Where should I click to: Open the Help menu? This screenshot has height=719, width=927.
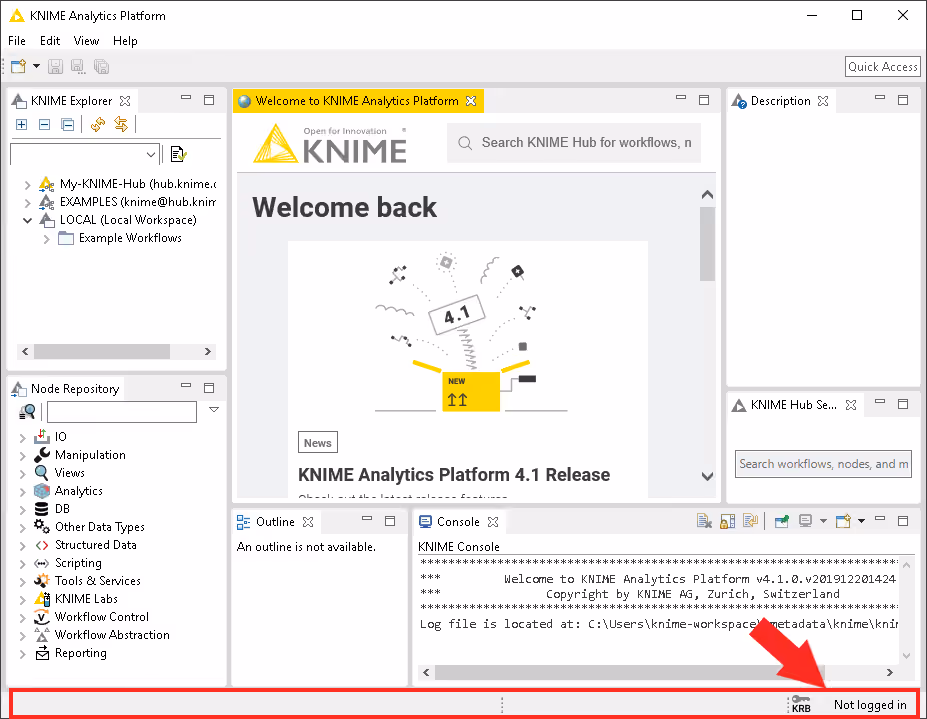tap(125, 41)
